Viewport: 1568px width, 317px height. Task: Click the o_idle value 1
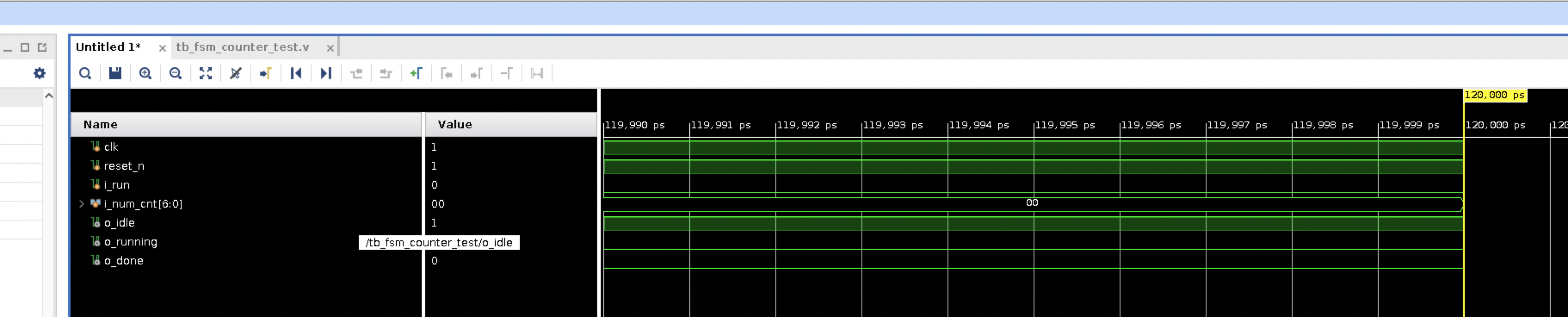[434, 223]
